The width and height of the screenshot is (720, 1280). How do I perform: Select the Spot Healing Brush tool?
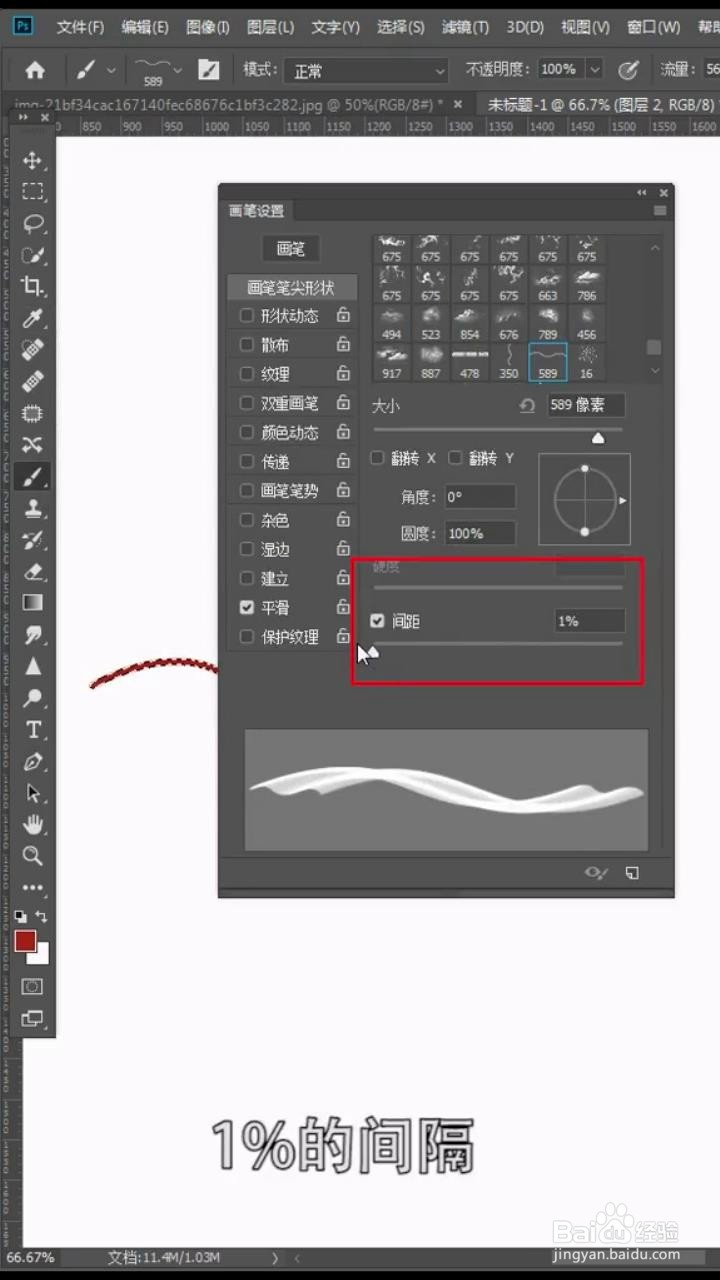(33, 350)
